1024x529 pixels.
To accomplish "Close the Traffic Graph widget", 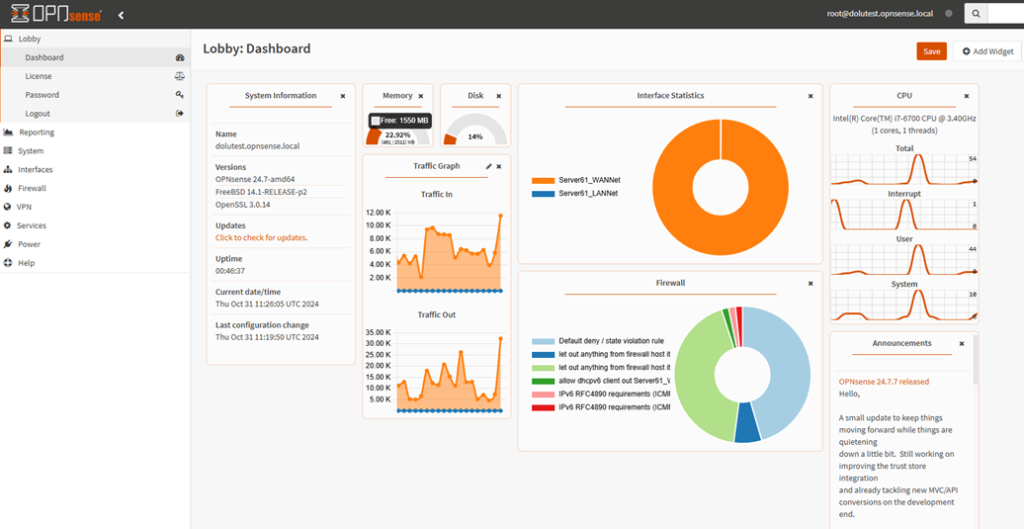I will point(499,167).
